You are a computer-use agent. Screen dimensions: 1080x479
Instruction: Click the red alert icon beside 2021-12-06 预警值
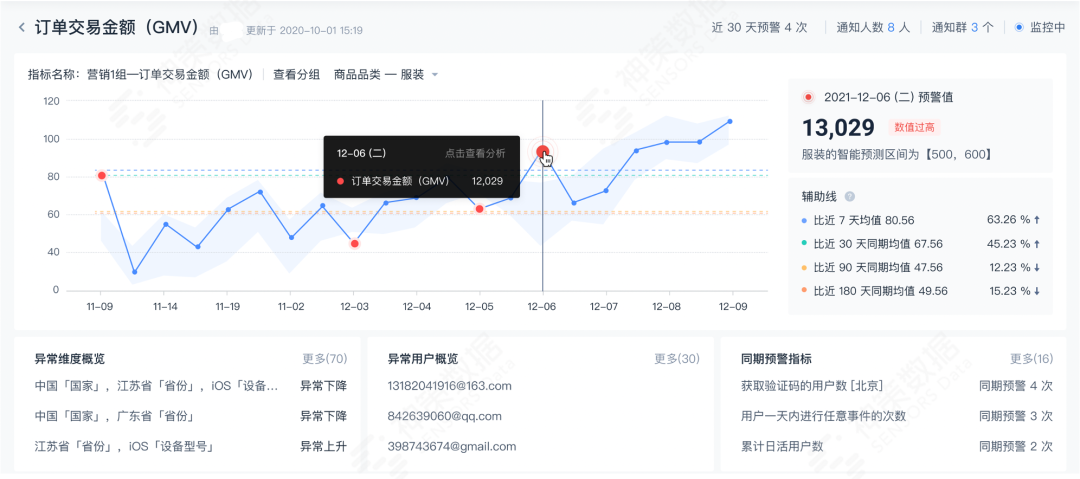pos(809,97)
